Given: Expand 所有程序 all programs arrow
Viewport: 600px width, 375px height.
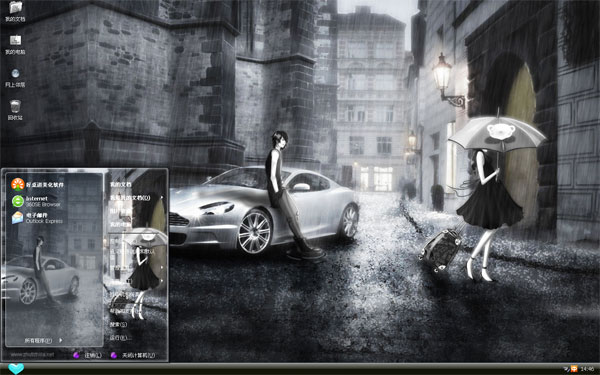Looking at the screenshot, I should click(61, 340).
